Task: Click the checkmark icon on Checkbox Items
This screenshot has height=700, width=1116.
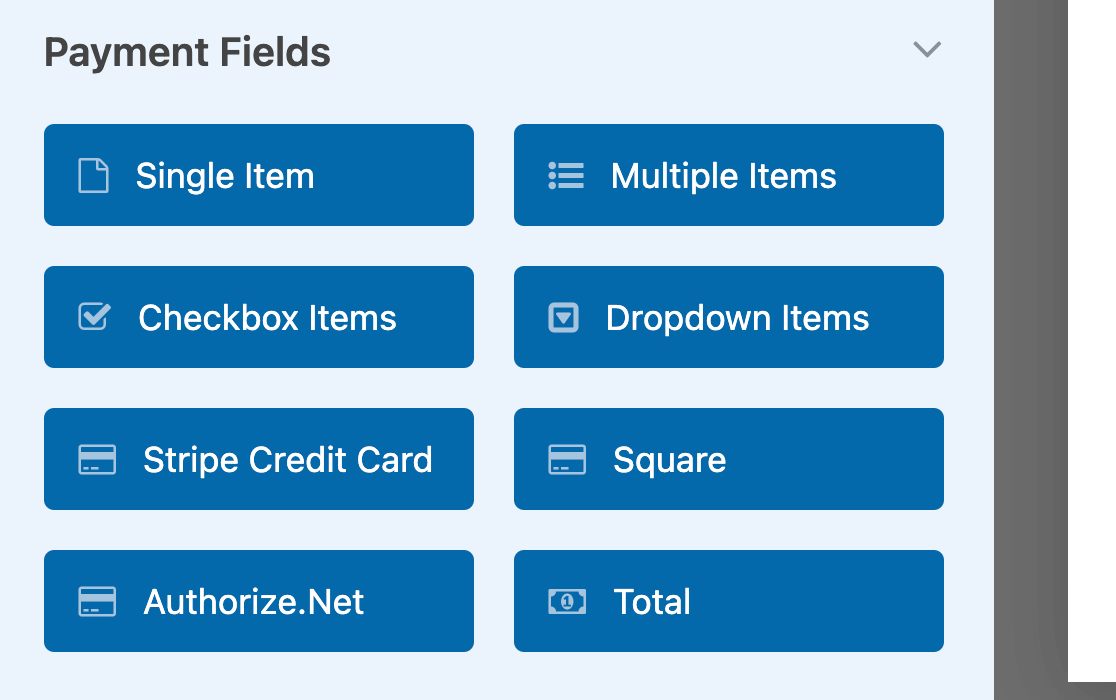Action: point(95,317)
